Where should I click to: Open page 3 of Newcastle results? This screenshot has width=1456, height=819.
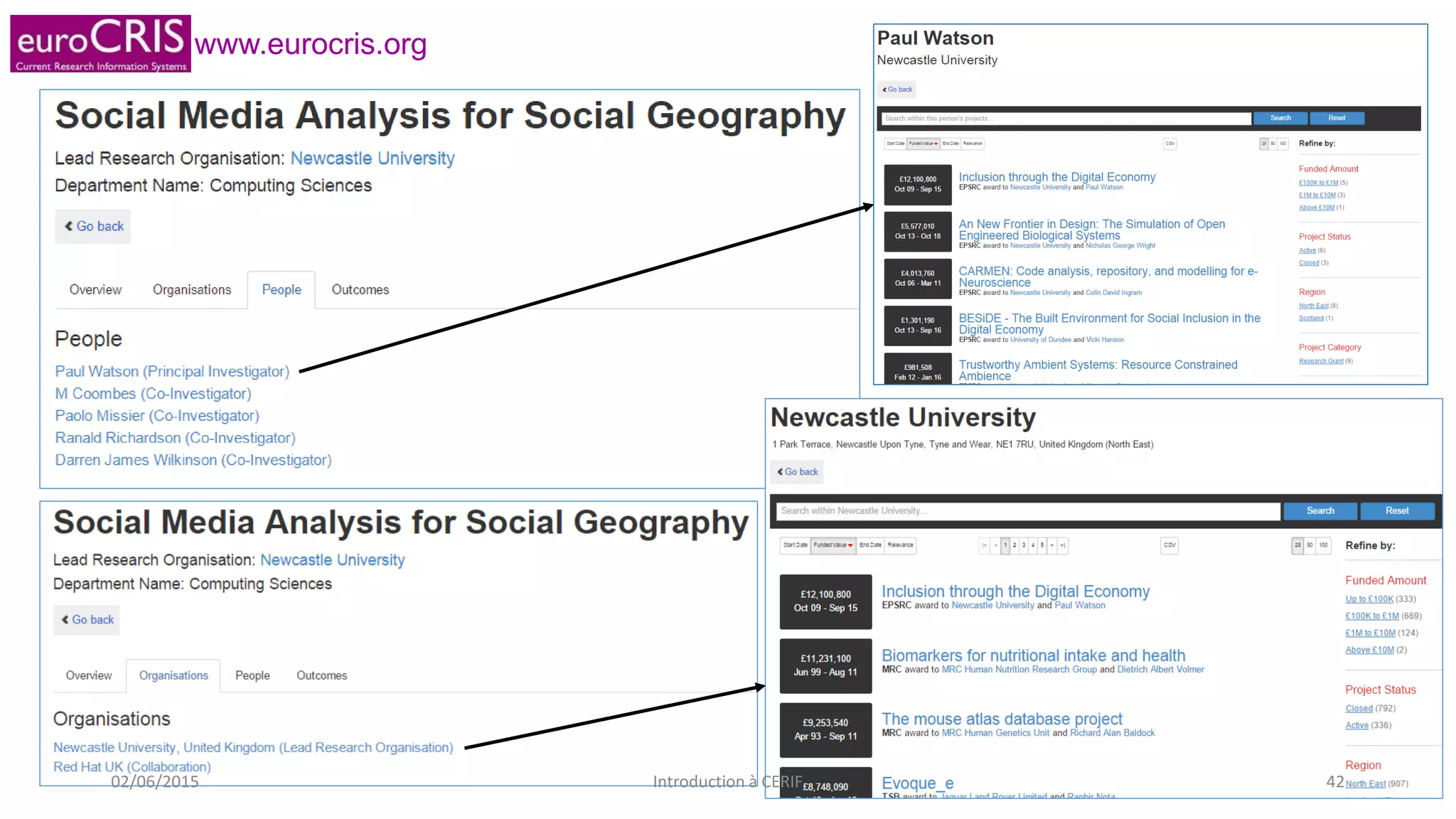click(1024, 545)
